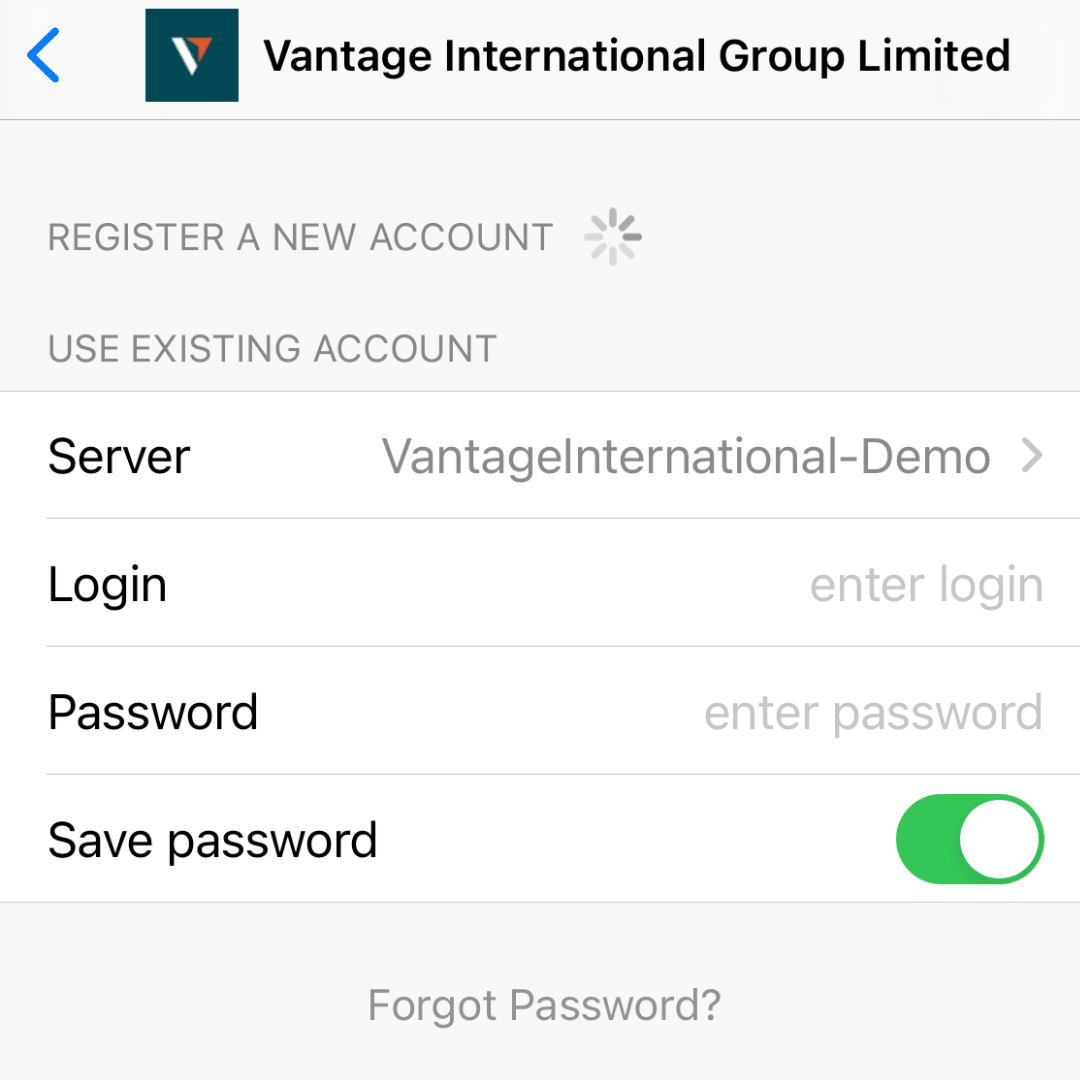Click the Vantage logo icon
1080x1080 pixels.
coord(192,56)
